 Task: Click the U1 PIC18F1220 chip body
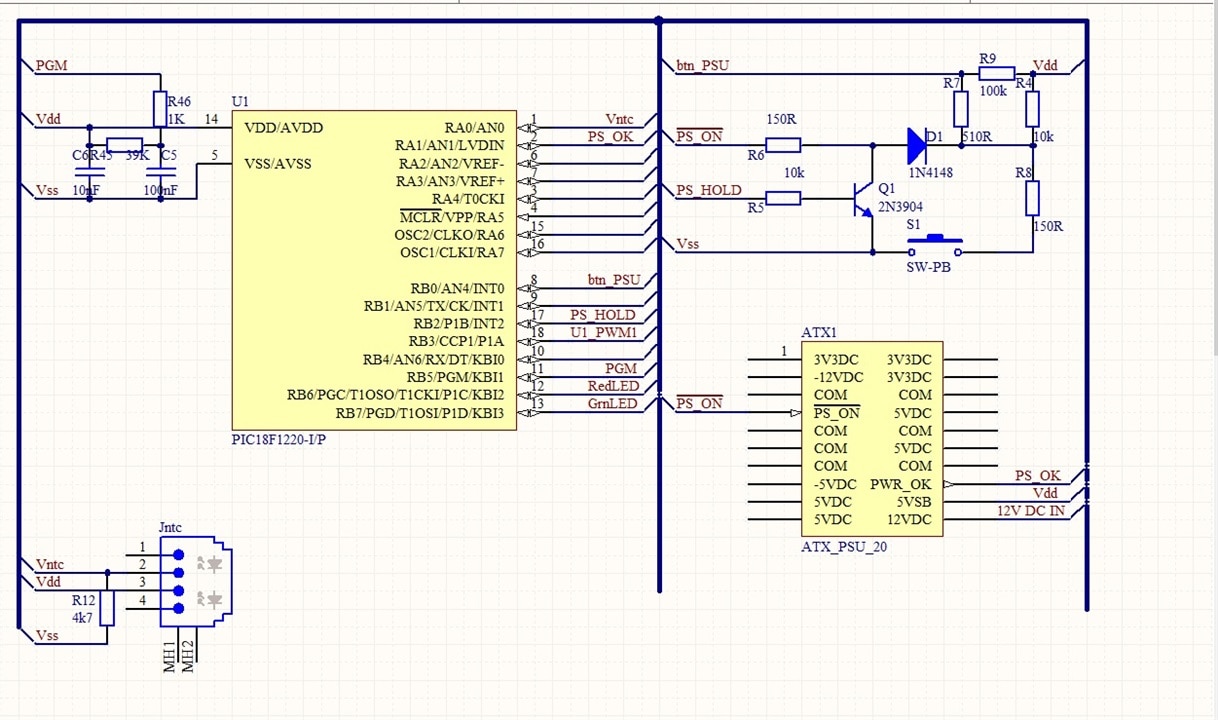374,270
